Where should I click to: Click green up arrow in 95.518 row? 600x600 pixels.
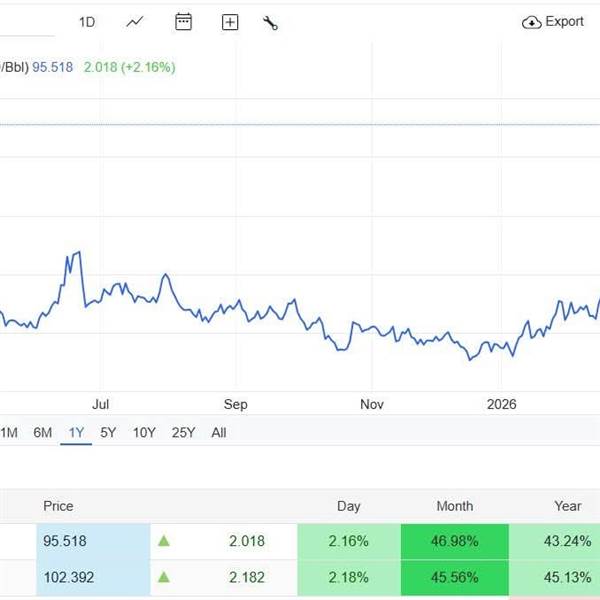click(164, 541)
